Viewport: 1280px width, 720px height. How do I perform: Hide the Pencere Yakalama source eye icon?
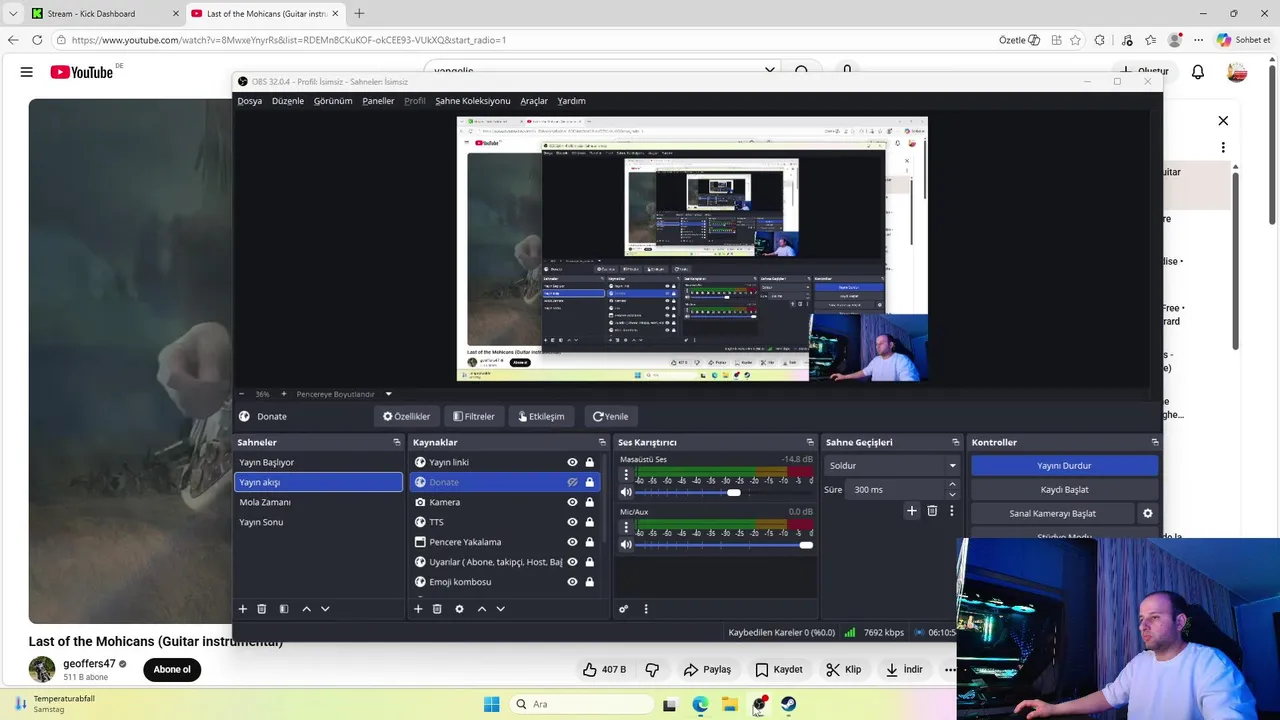(x=572, y=542)
